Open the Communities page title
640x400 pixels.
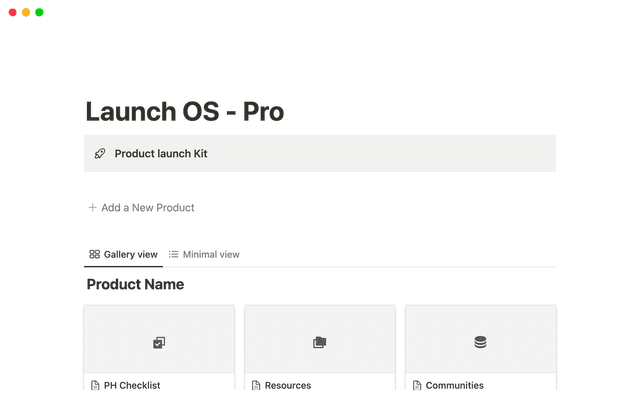455,386
